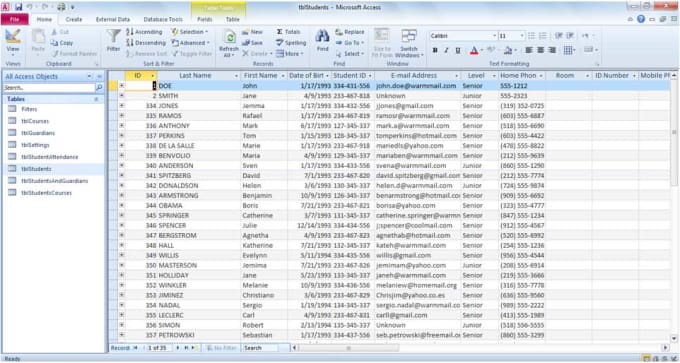
Task: Open Go To dropdown
Action: point(350,43)
